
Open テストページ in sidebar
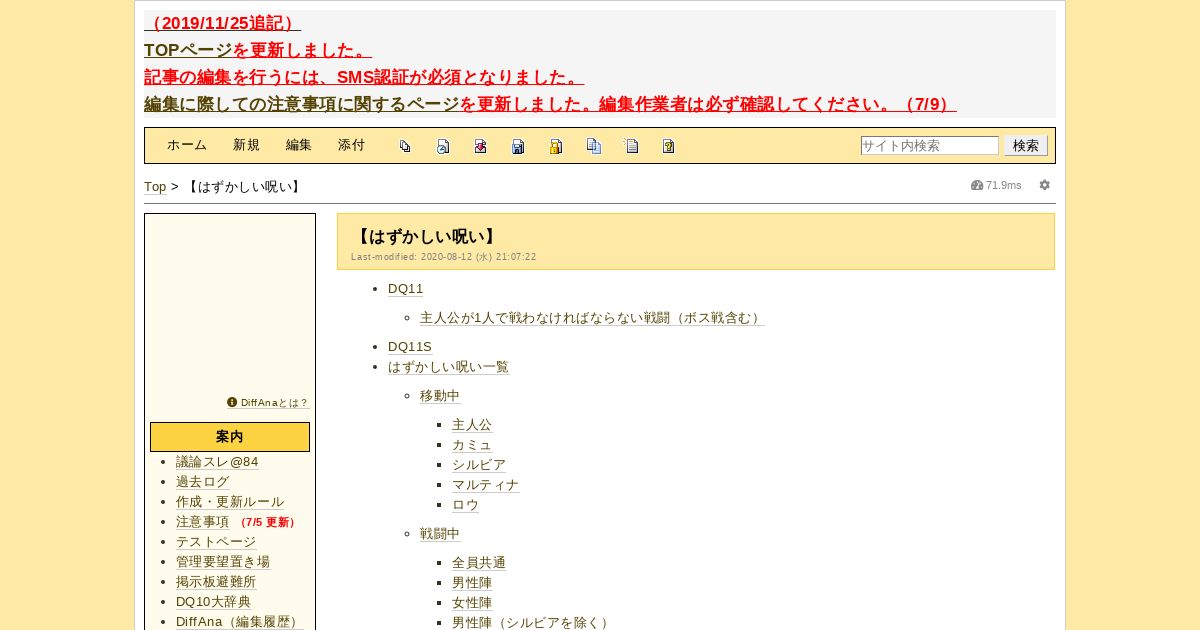[x=216, y=542]
